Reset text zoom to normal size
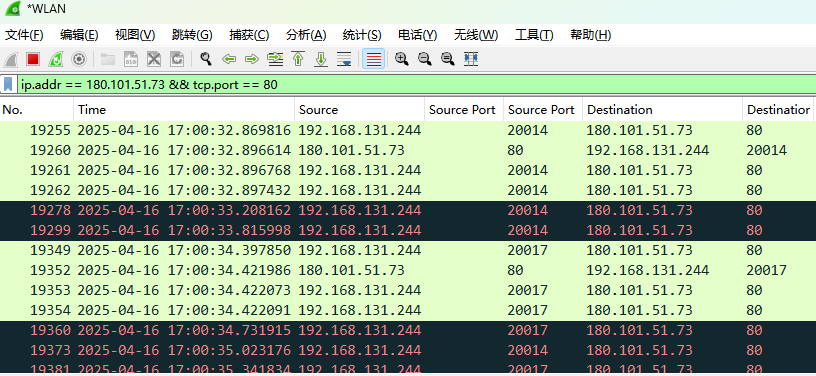 pyautogui.click(x=448, y=59)
